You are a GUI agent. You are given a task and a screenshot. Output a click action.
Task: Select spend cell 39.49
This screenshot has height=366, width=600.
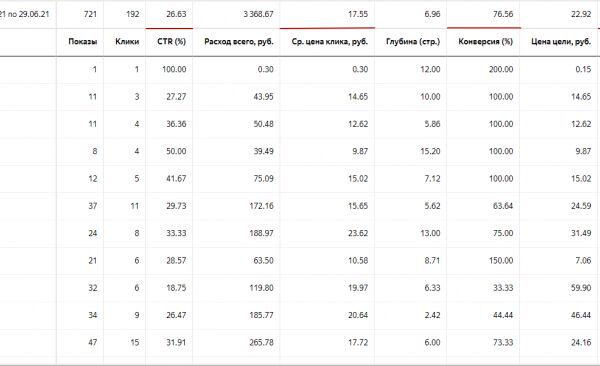(263, 151)
